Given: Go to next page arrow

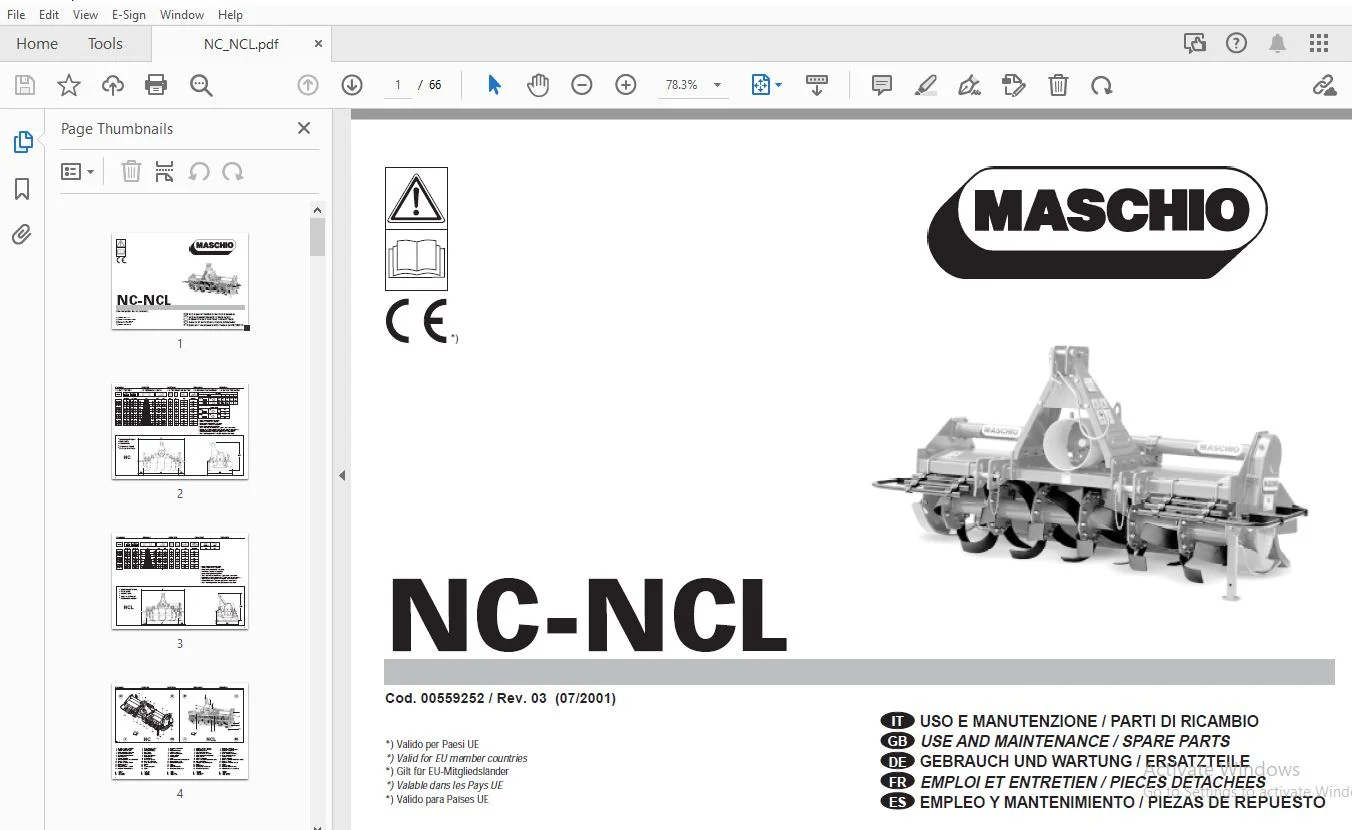Looking at the screenshot, I should pyautogui.click(x=352, y=86).
